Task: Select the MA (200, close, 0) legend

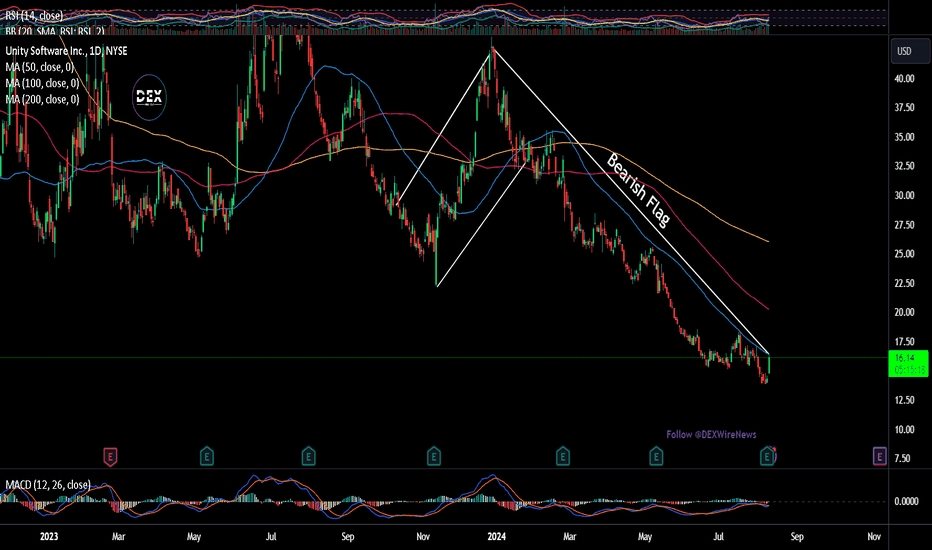Action: pyautogui.click(x=42, y=99)
